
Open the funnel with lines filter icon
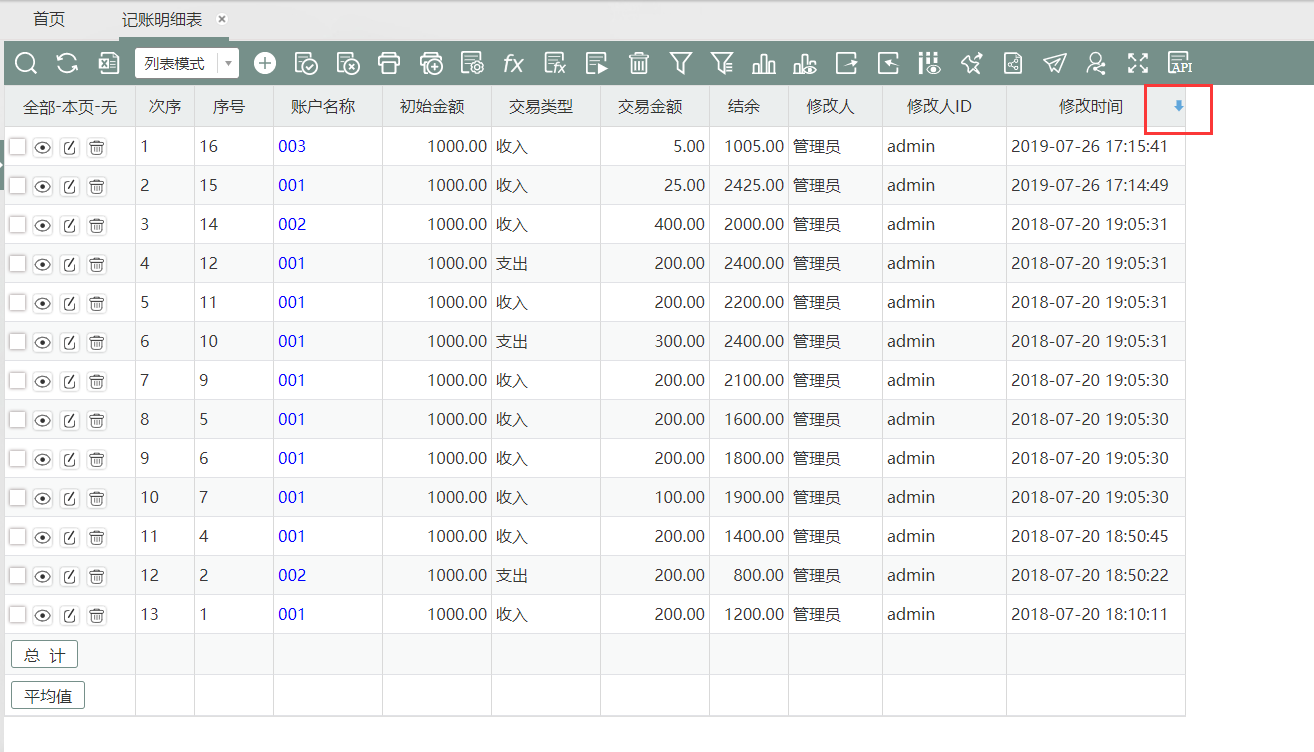click(x=722, y=64)
